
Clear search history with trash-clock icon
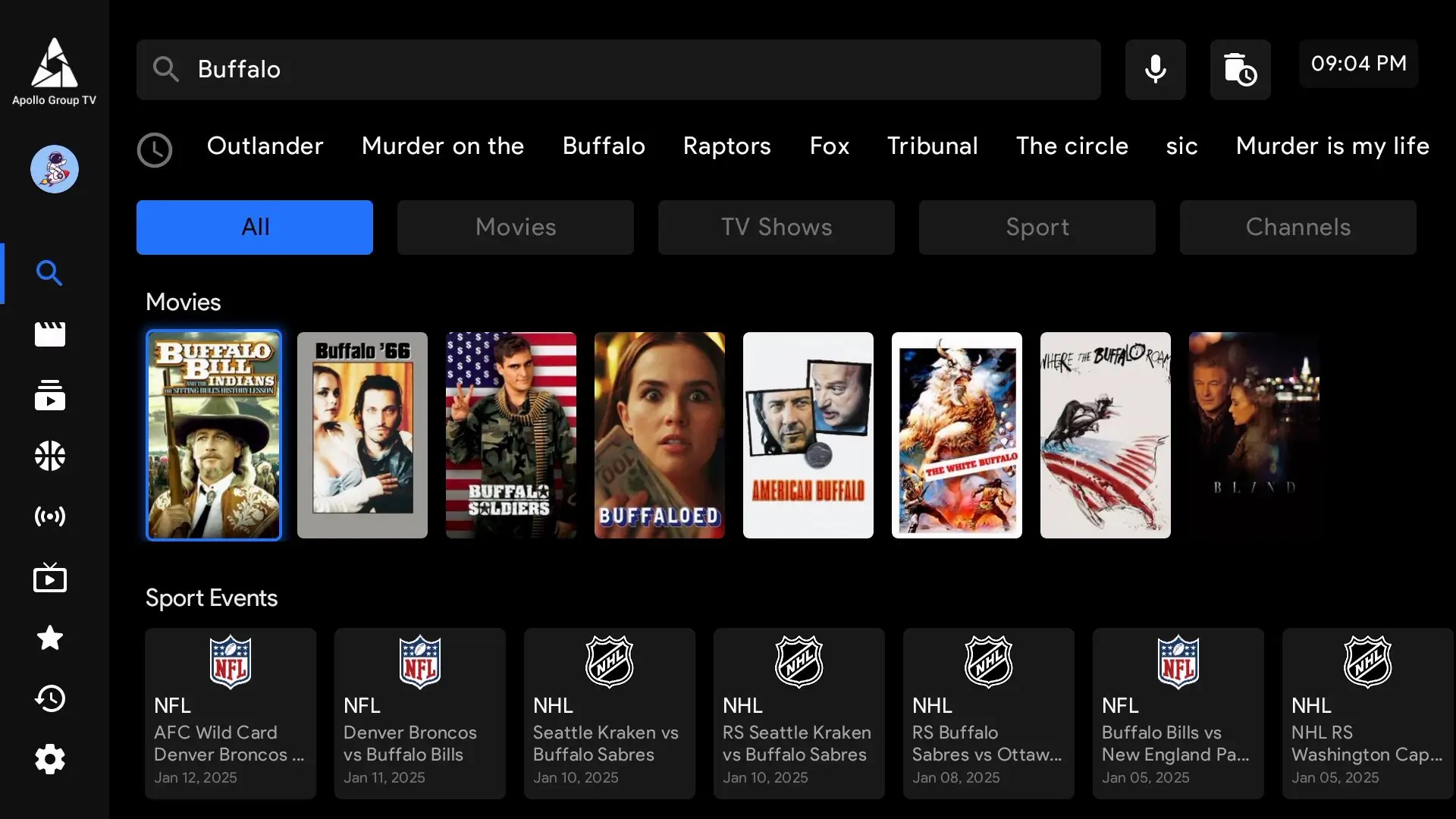point(1240,70)
